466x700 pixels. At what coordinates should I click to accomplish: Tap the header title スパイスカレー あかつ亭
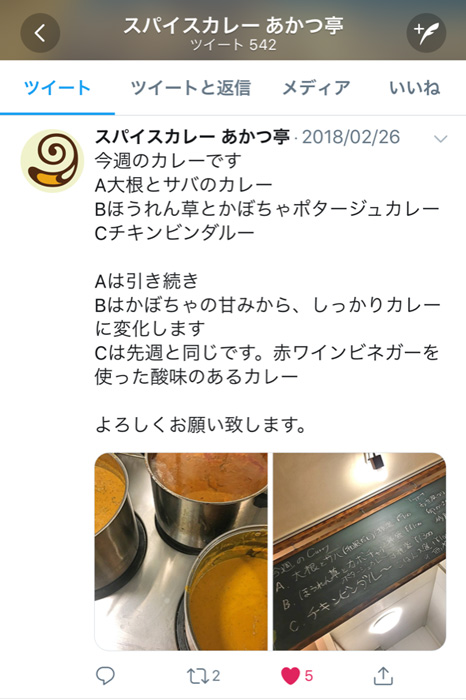(233, 25)
